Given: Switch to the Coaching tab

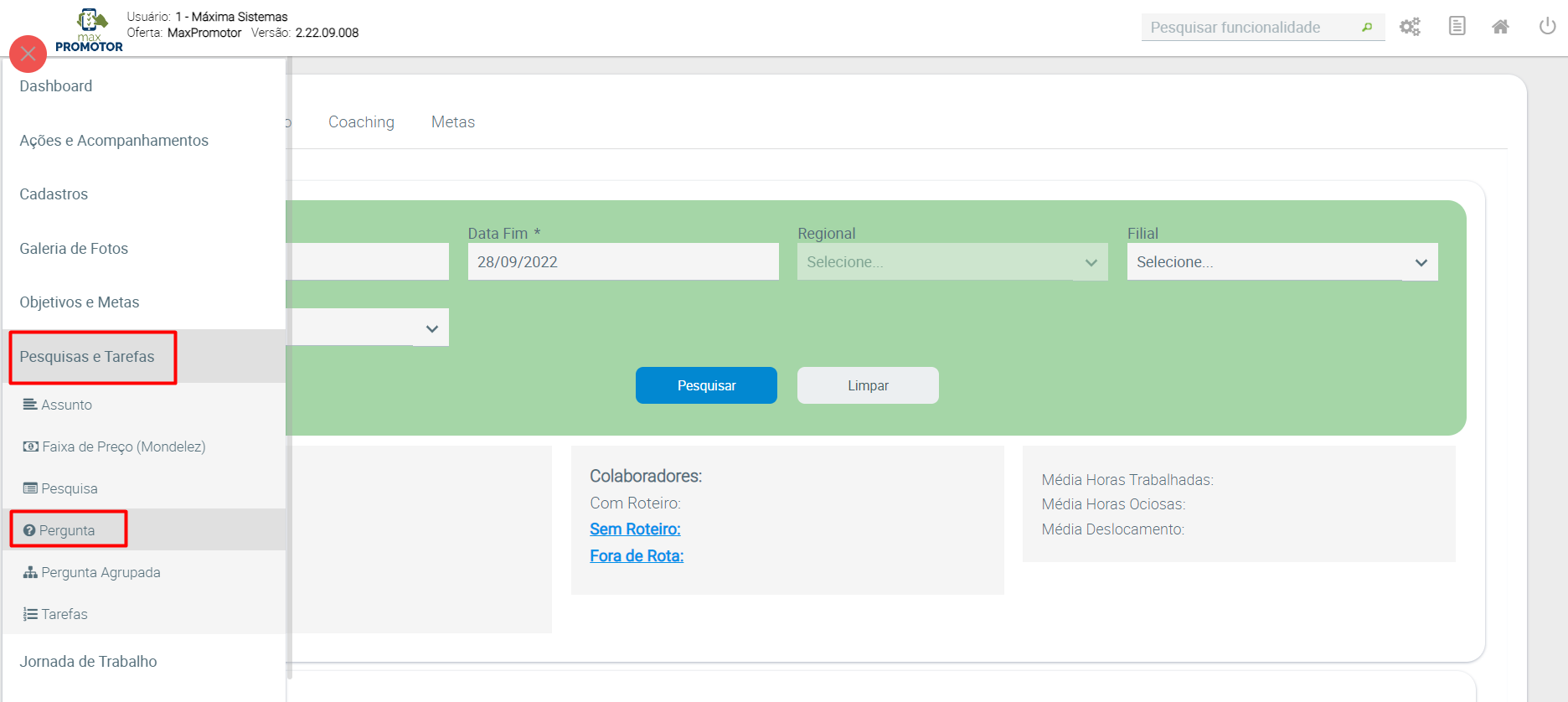Looking at the screenshot, I should click(361, 122).
